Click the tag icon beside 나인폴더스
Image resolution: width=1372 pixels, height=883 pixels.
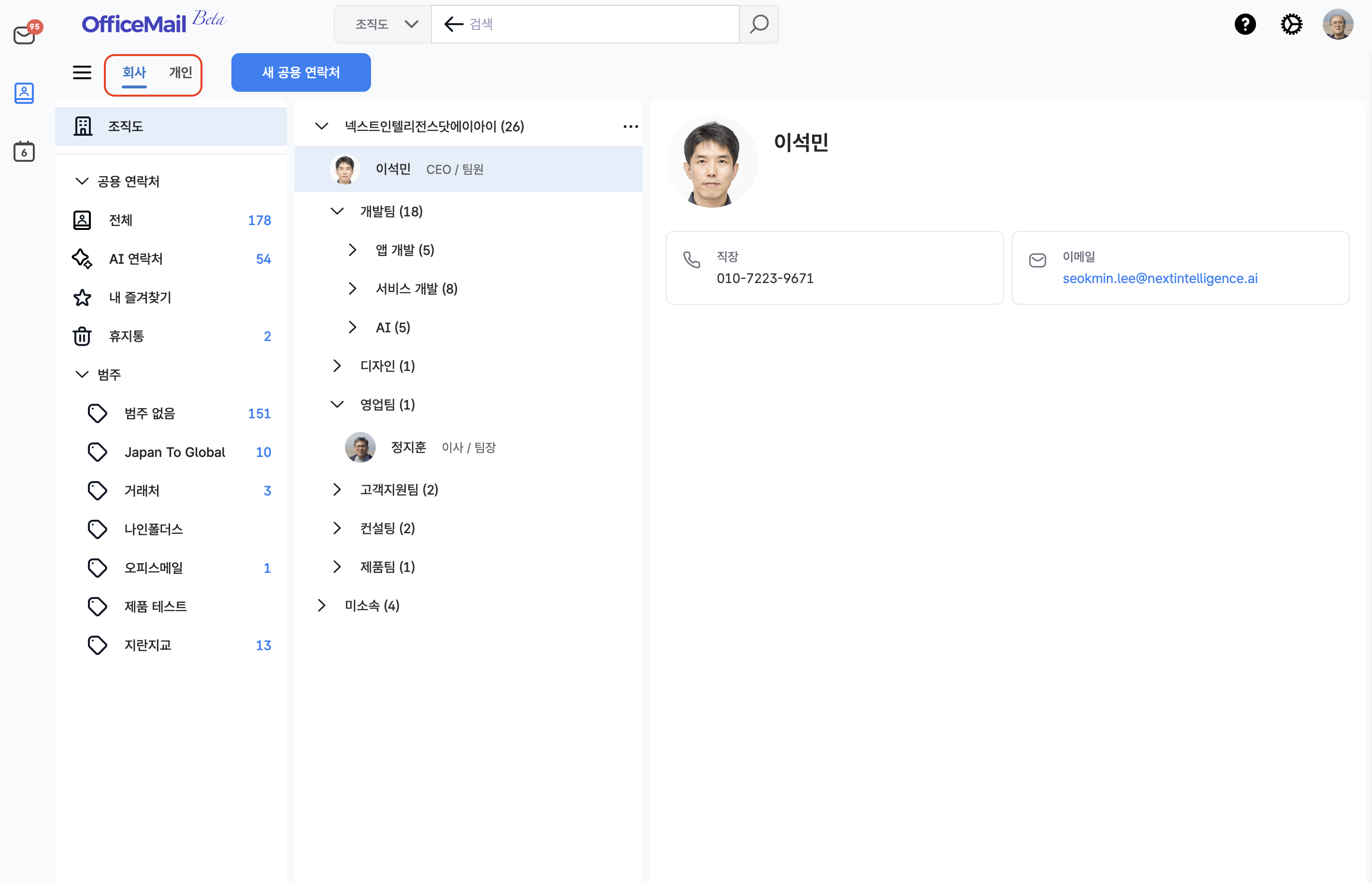[x=98, y=529]
